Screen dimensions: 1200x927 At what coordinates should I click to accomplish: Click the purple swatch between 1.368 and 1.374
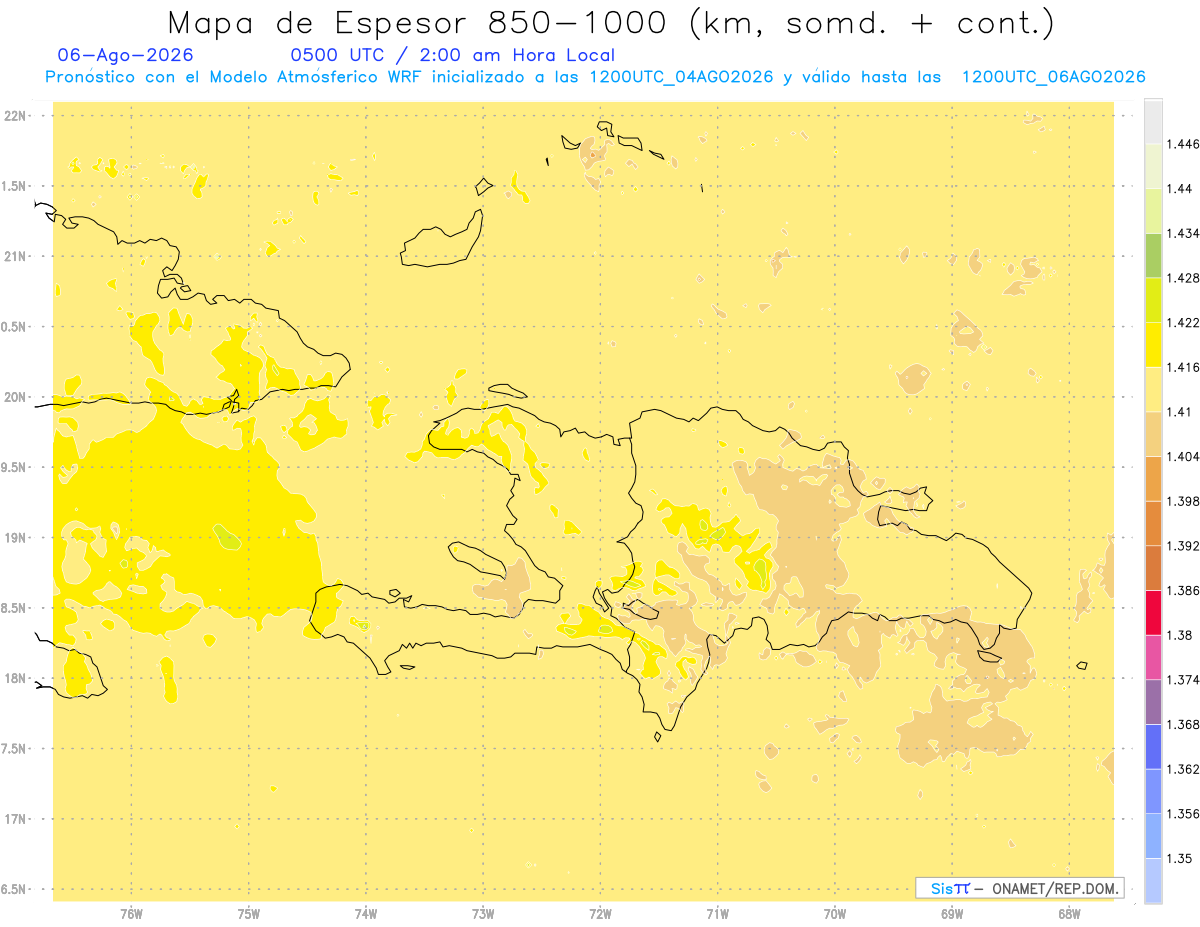[x=1153, y=702]
